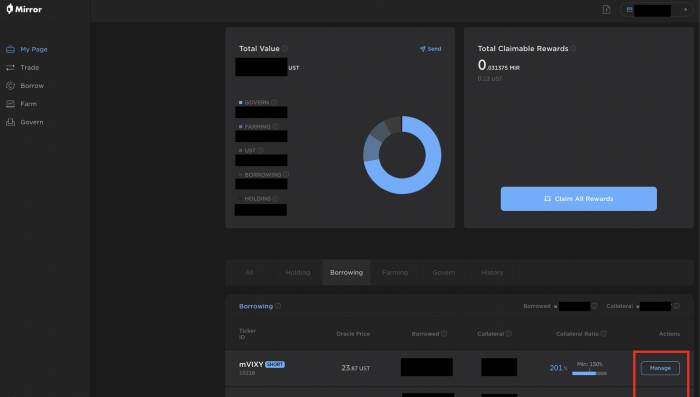Click the Min: 150% label
This screenshot has height=397, width=700.
(589, 364)
